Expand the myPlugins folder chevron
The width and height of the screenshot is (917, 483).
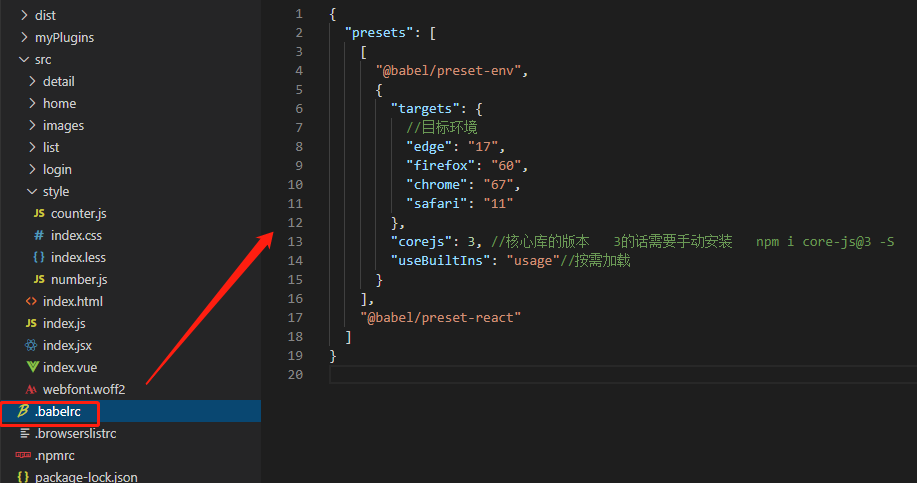tap(24, 37)
